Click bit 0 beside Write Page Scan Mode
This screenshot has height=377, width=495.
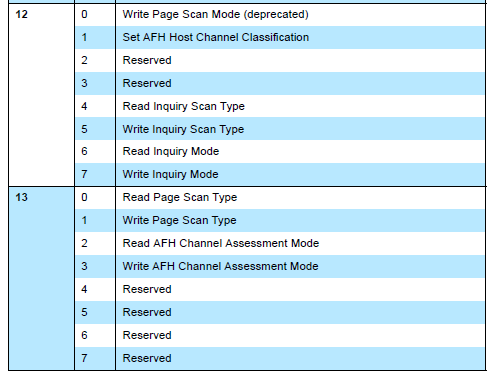pyautogui.click(x=84, y=14)
